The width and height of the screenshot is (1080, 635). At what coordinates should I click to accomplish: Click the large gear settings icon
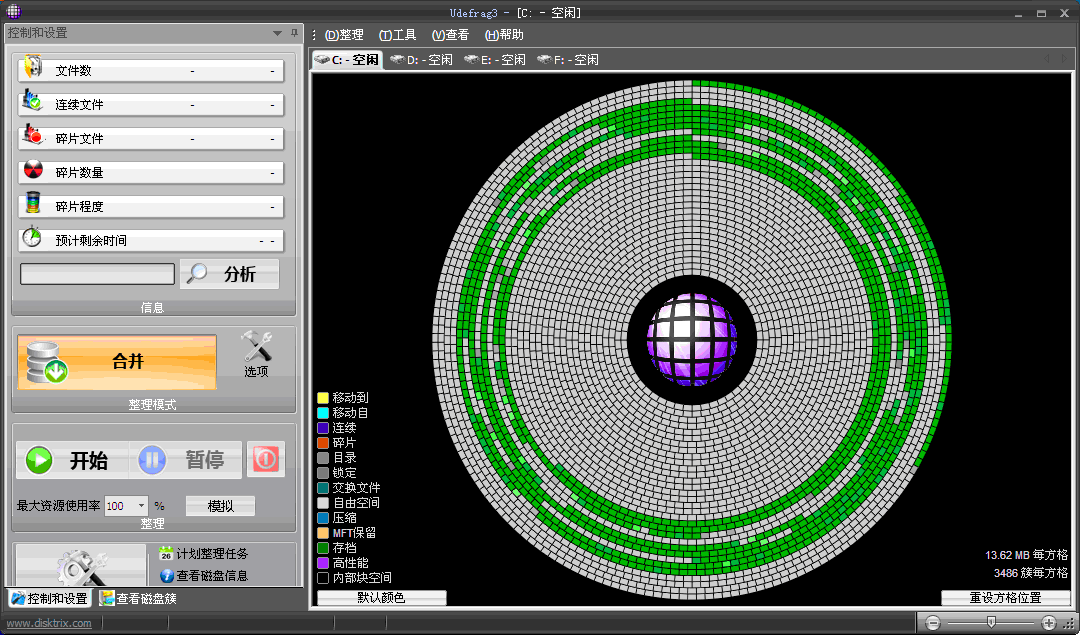click(x=80, y=570)
